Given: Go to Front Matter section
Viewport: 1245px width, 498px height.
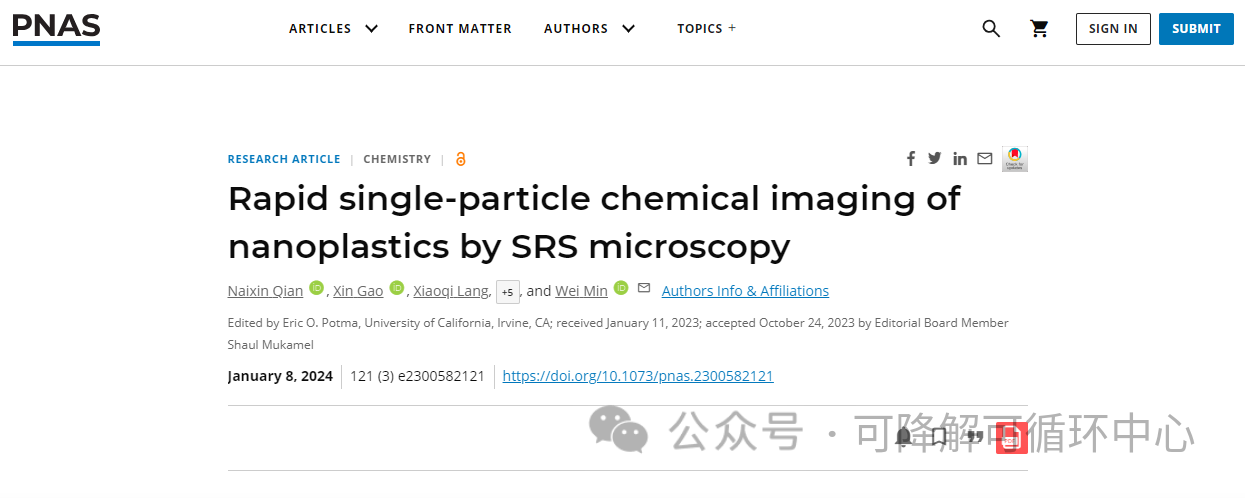Looking at the screenshot, I should click(x=460, y=29).
